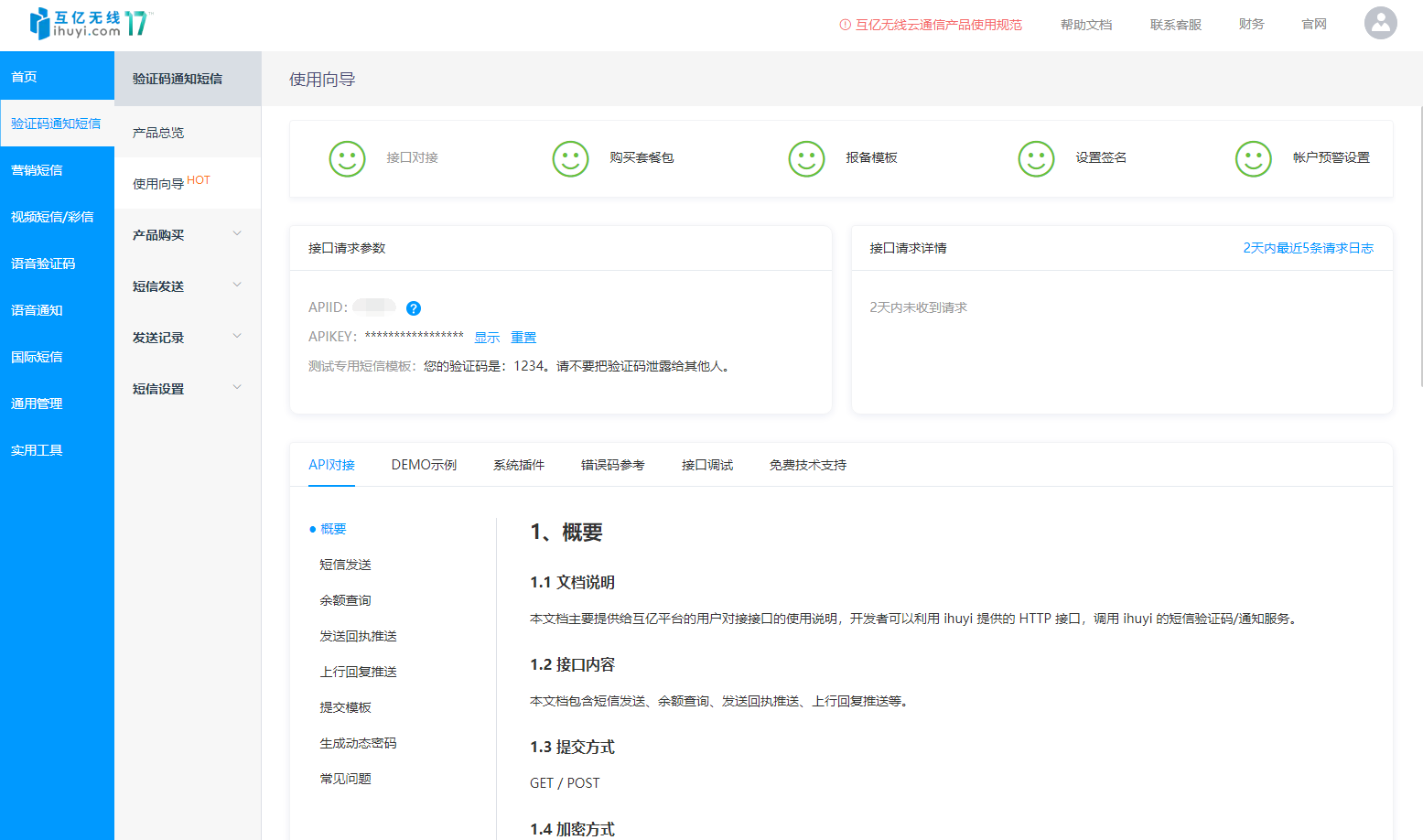
Task: Click the ihuyi.com logo
Action: pos(89,24)
